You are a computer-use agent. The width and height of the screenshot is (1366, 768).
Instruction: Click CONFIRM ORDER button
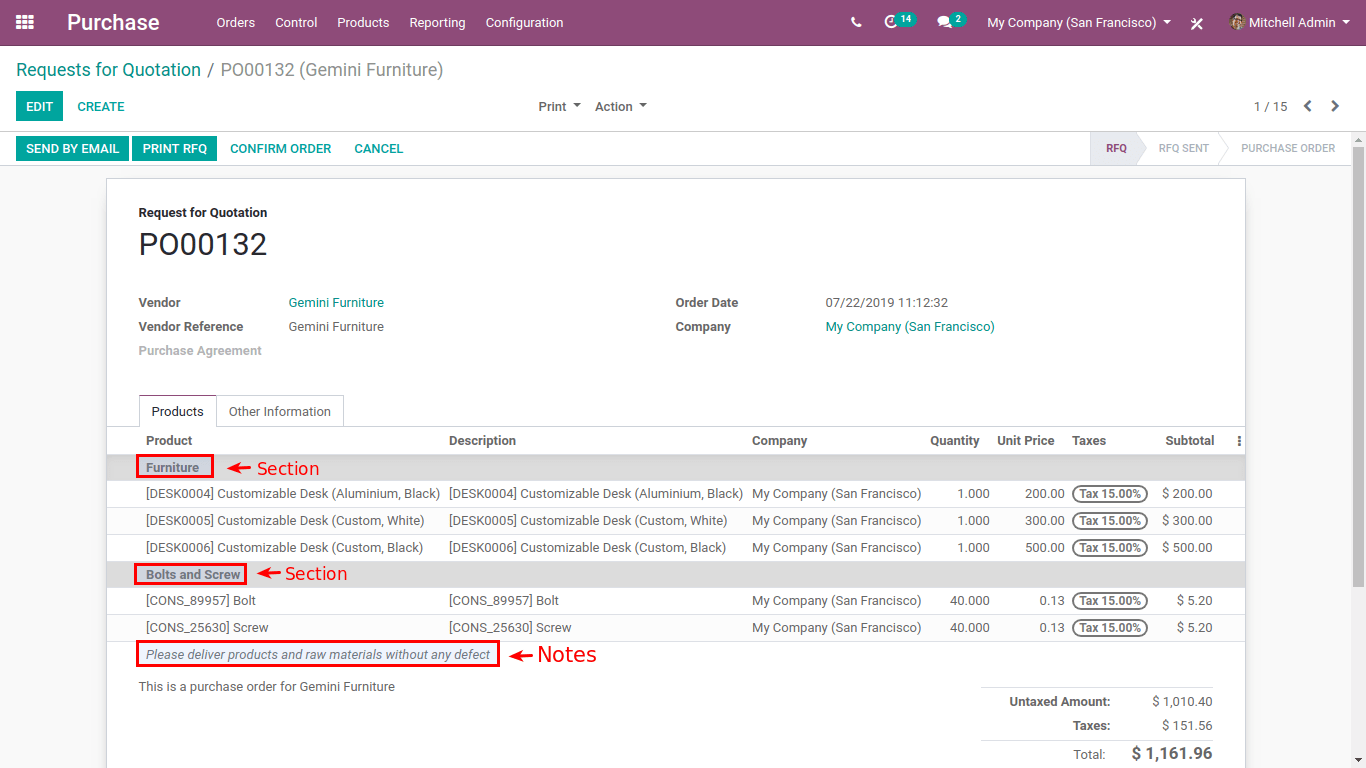pyautogui.click(x=281, y=148)
